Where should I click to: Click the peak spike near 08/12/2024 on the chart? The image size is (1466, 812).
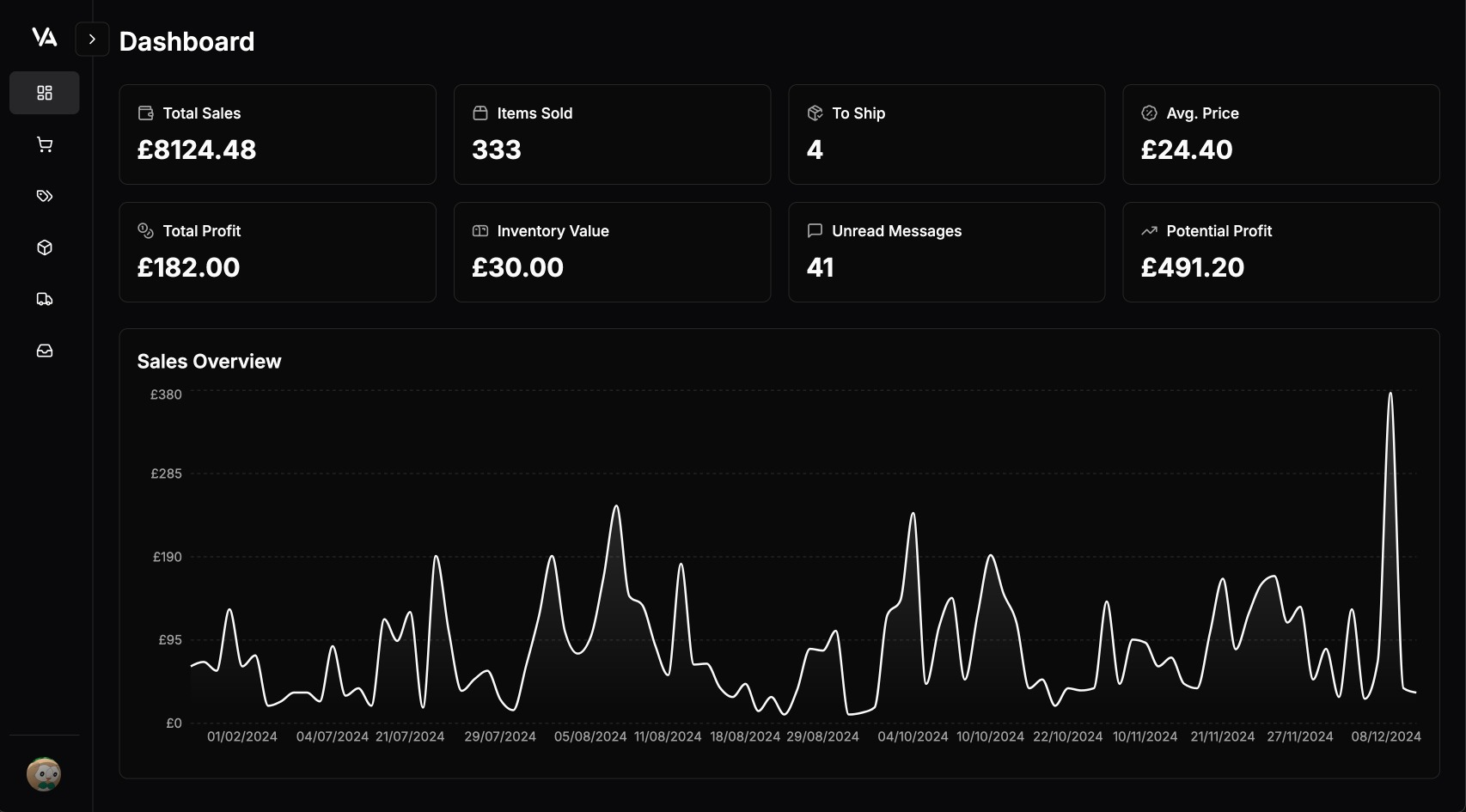coord(1392,395)
